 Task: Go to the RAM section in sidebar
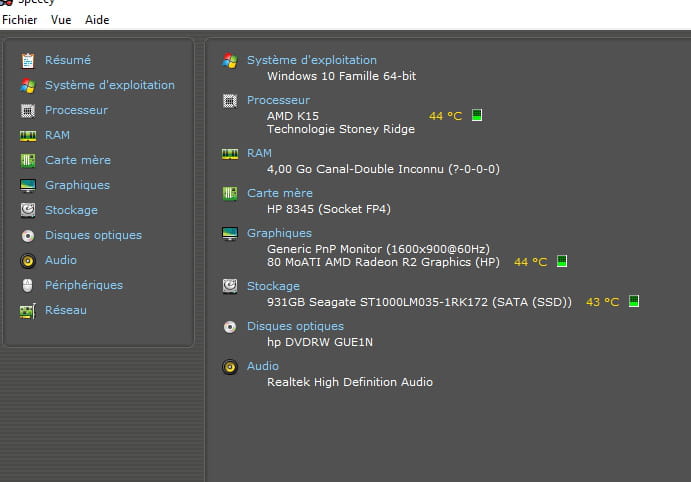57,135
